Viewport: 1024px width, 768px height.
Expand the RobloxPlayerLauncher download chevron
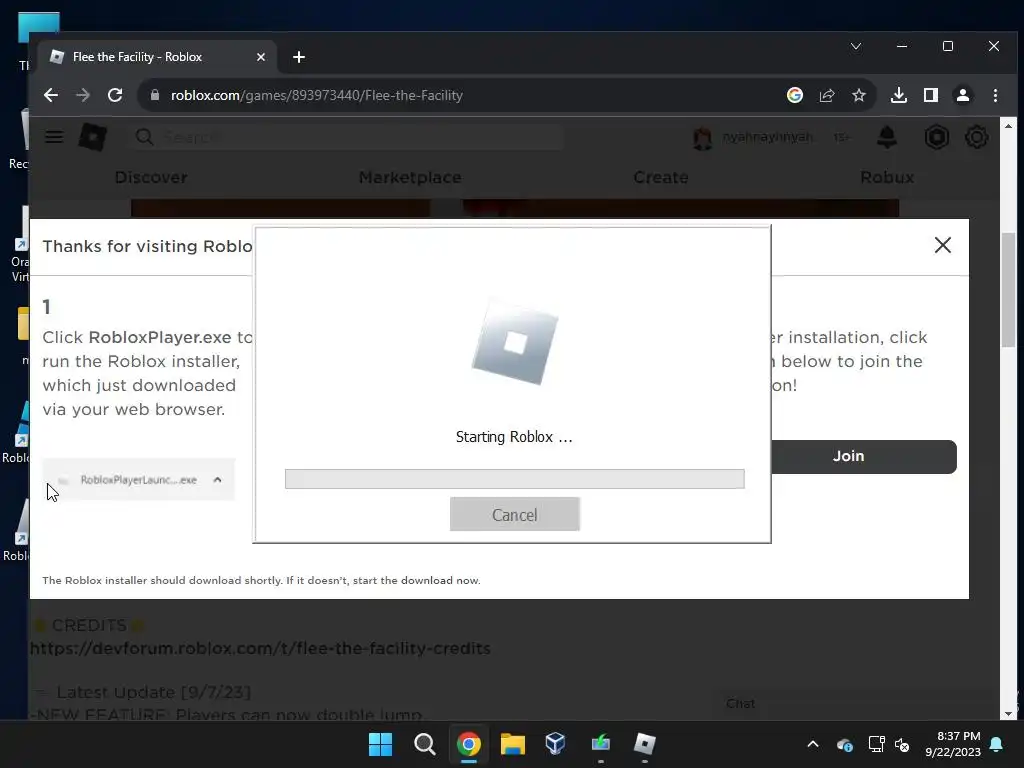pos(217,480)
